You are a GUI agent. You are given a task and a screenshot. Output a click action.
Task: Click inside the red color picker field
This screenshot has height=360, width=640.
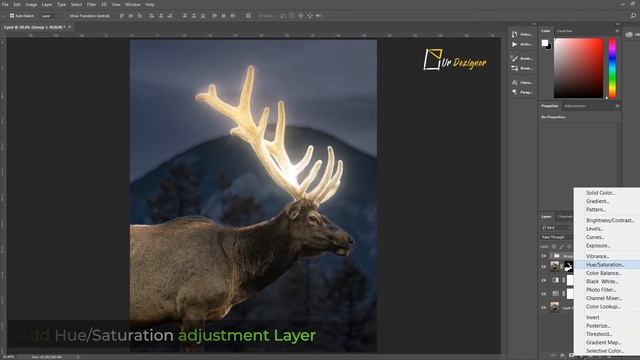578,68
